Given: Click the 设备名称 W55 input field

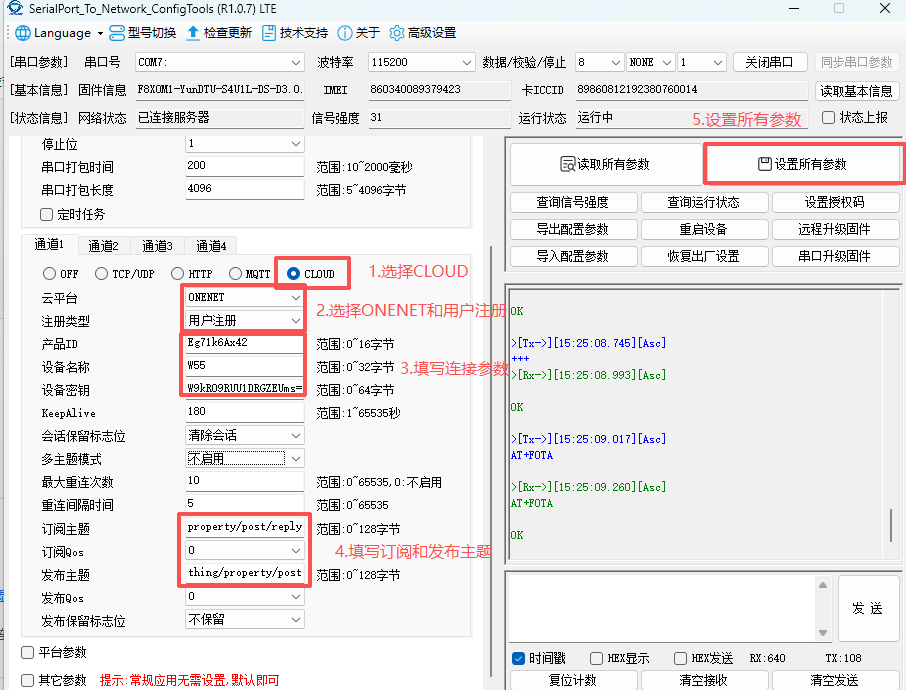Looking at the screenshot, I should 244,366.
